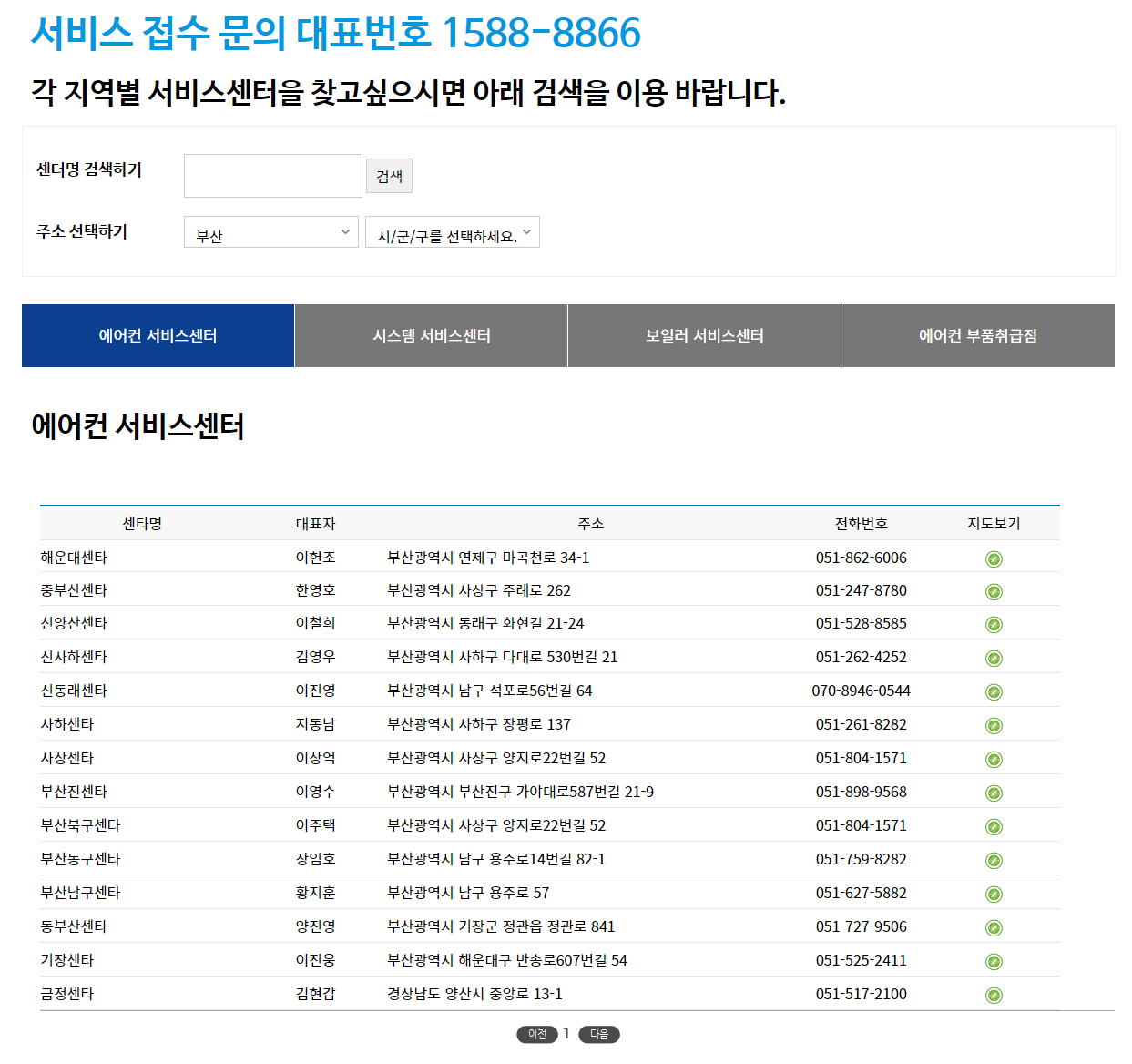Screen dimensions: 1132x1064
Task: Show the map for 사하센타
Action: (x=994, y=725)
